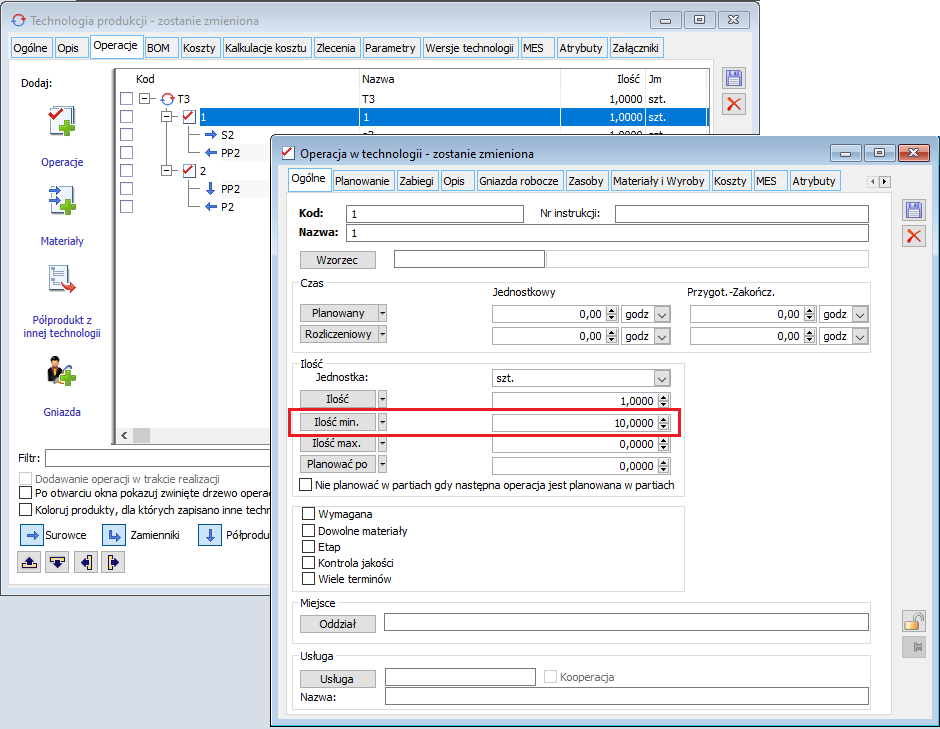Click into the Nazwa field of the operation
This screenshot has height=729, width=940.
(x=607, y=233)
